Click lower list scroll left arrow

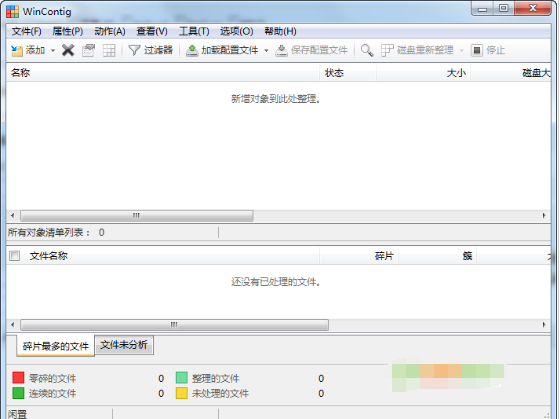click(x=13, y=325)
